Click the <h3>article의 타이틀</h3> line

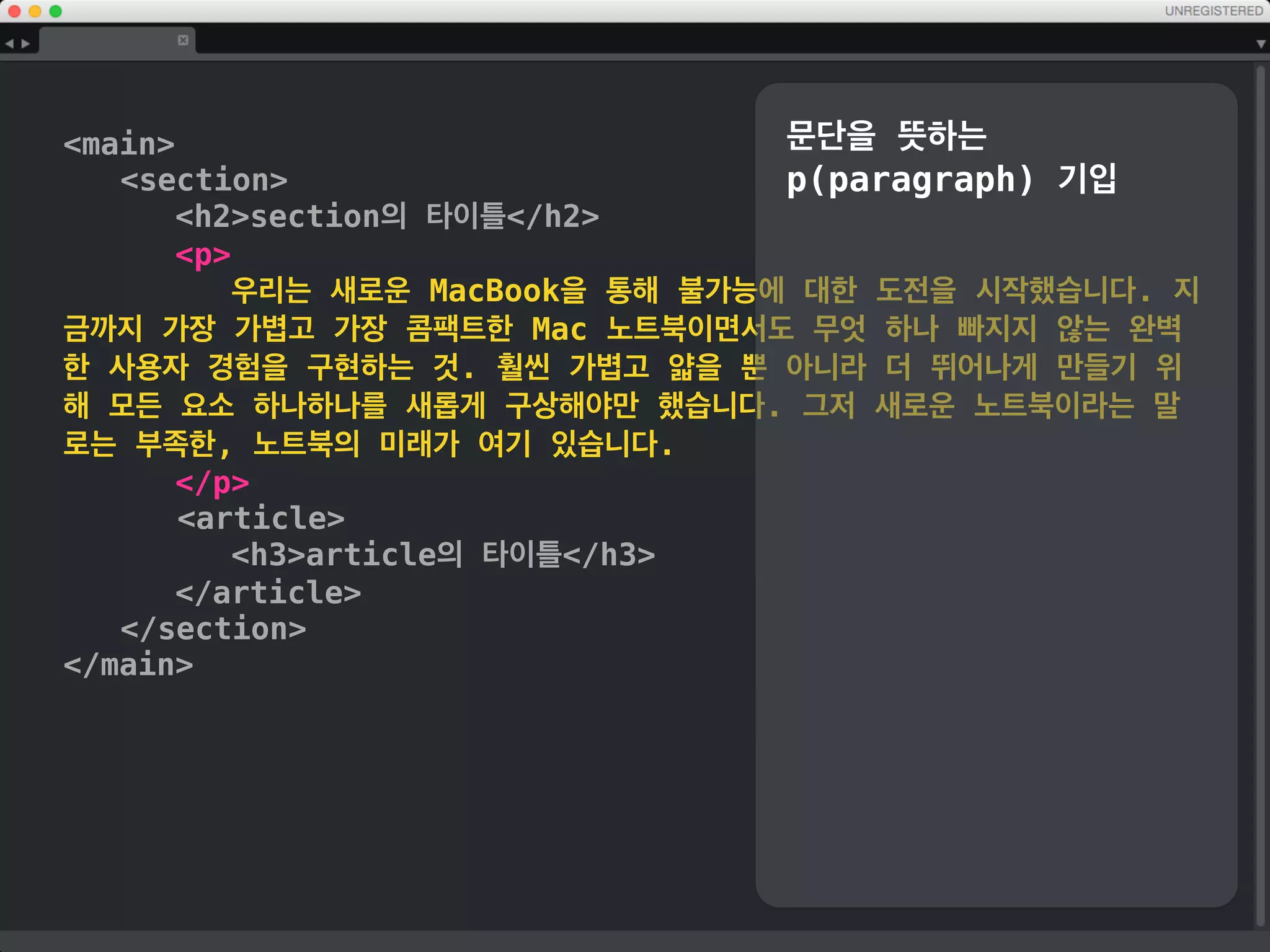coord(443,554)
